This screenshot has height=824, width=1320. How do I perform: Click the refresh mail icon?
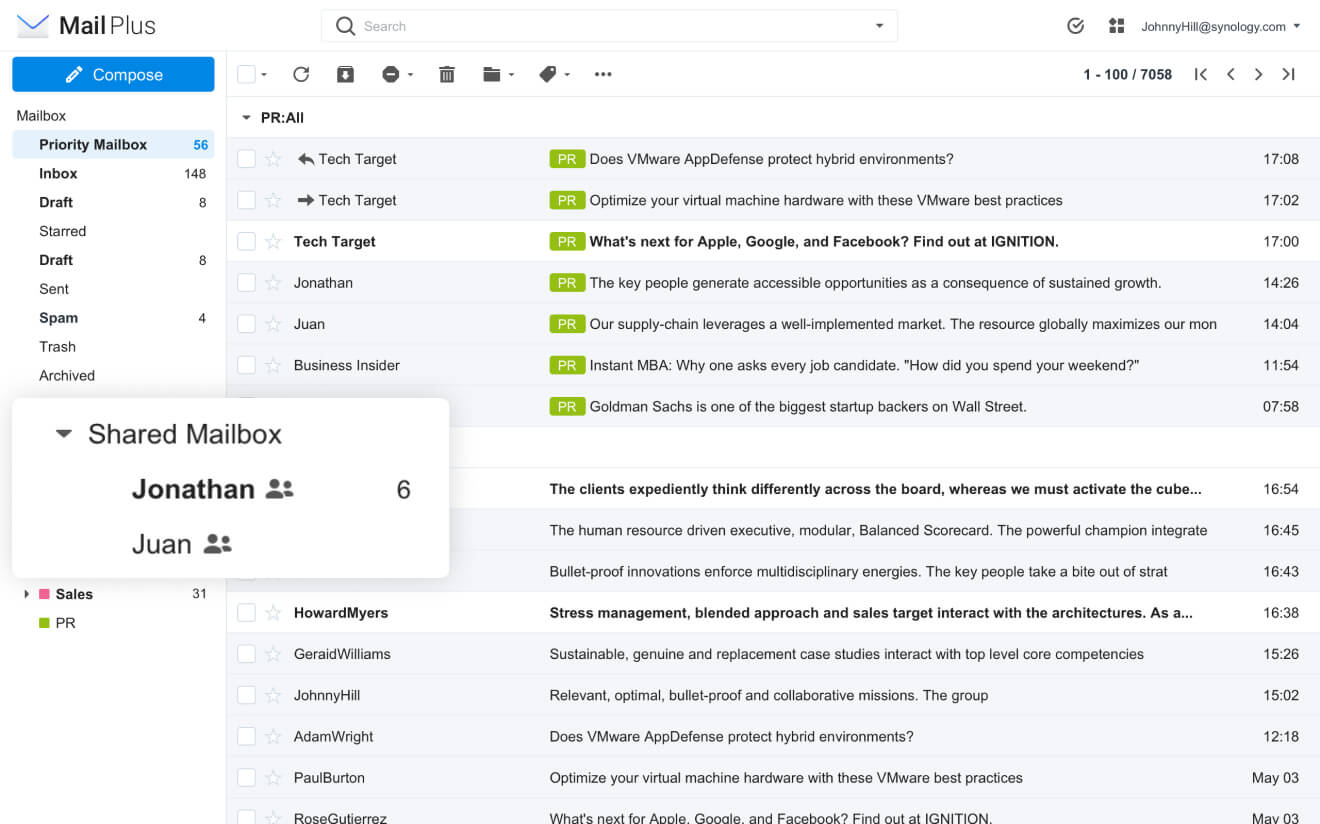pyautogui.click(x=301, y=74)
